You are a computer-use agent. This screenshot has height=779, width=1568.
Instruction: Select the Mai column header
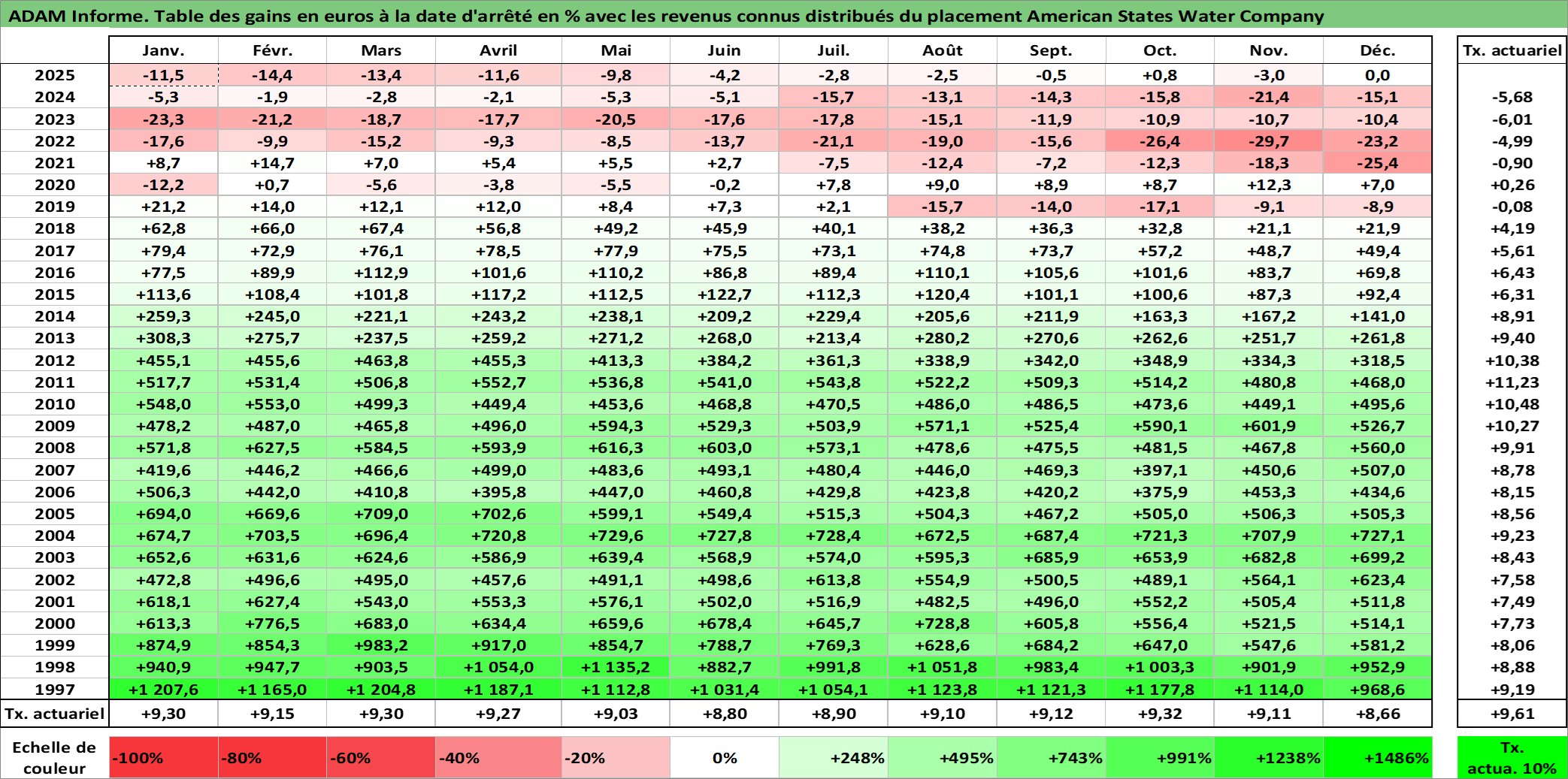[616, 50]
